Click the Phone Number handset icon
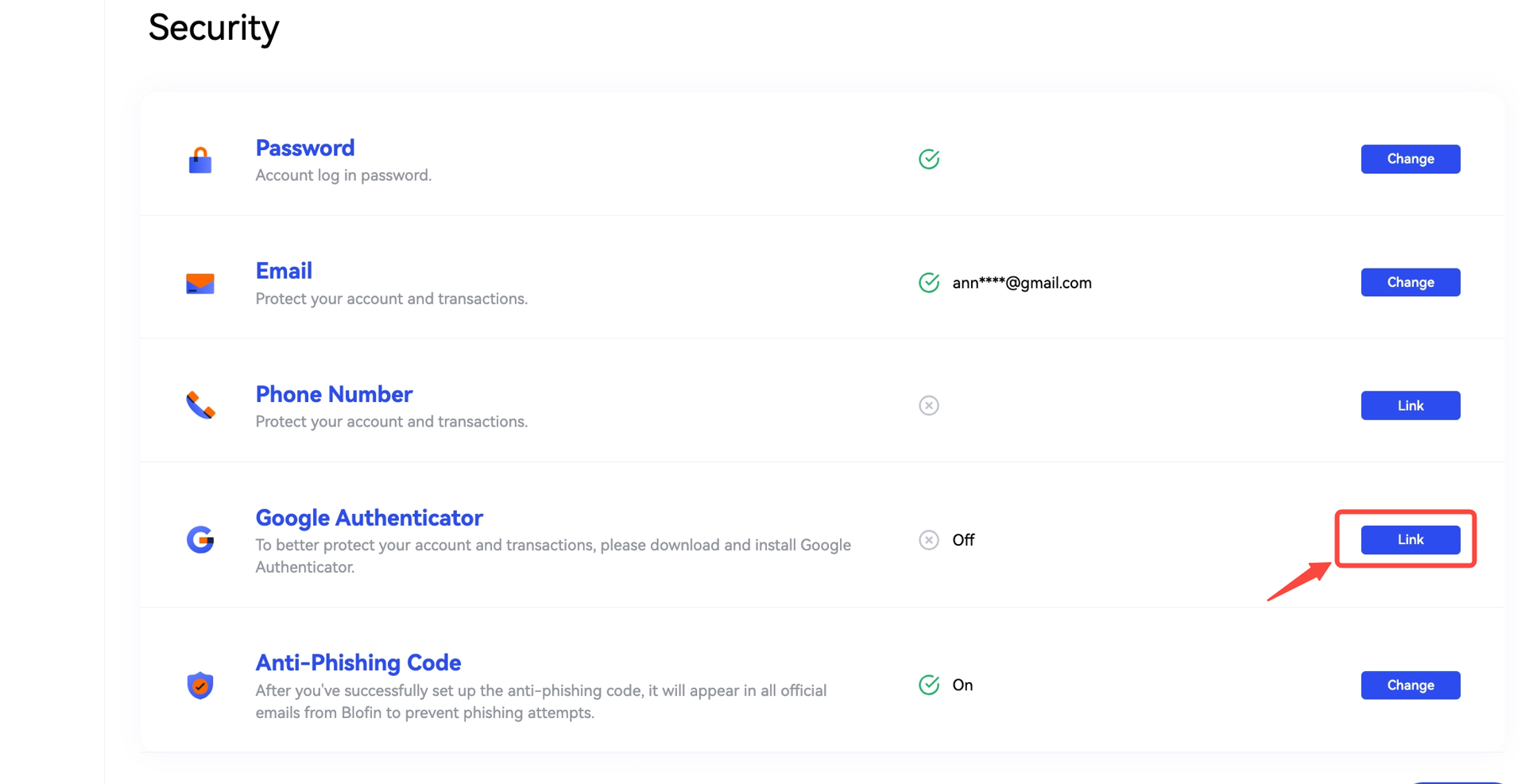Viewport: 1521px width, 784px height. 199,405
